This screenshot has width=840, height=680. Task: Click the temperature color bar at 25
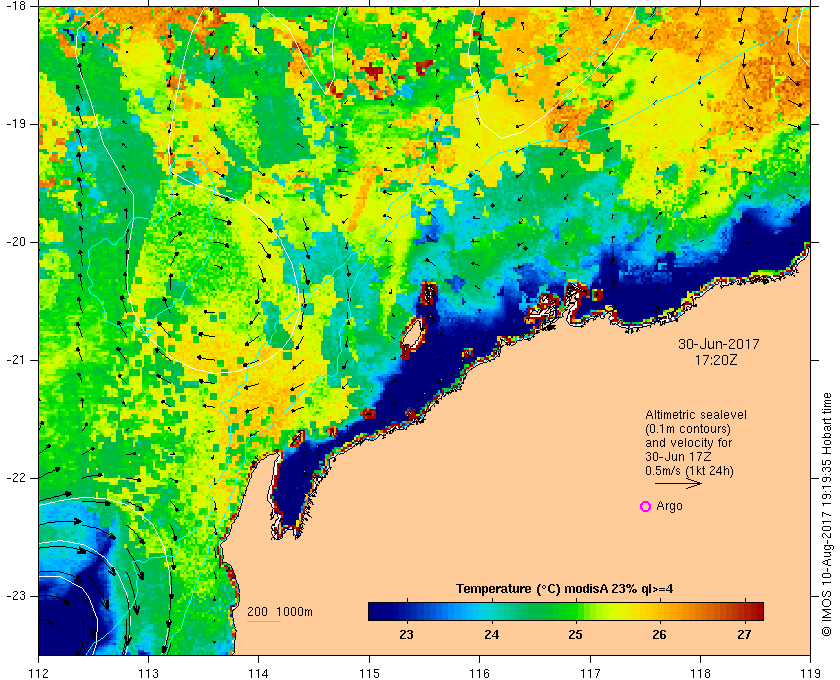coord(575,611)
